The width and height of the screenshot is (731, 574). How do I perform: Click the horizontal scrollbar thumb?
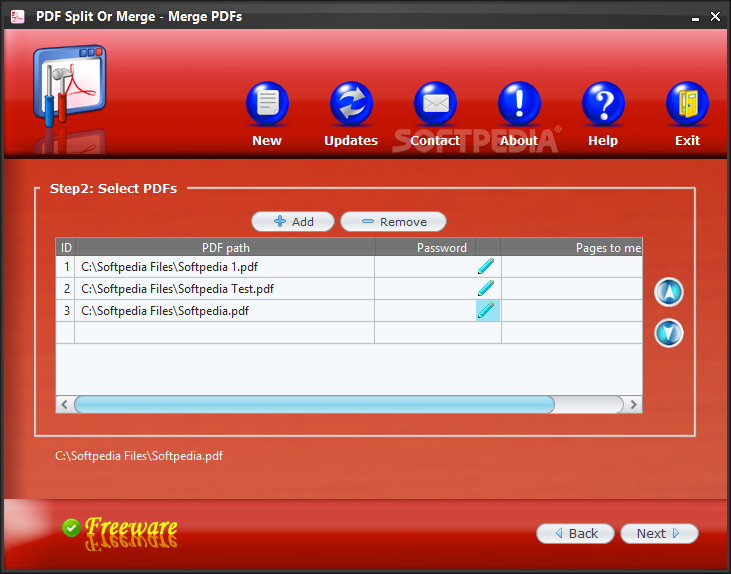[x=314, y=404]
